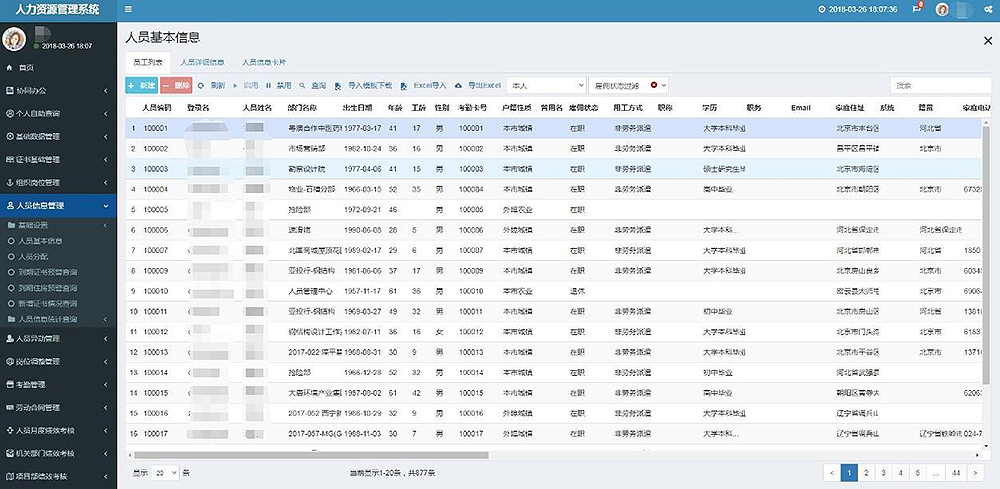Click the anchor icon beside 组织岗位管理
Image resolution: width=1000 pixels, height=489 pixels.
tap(9, 182)
